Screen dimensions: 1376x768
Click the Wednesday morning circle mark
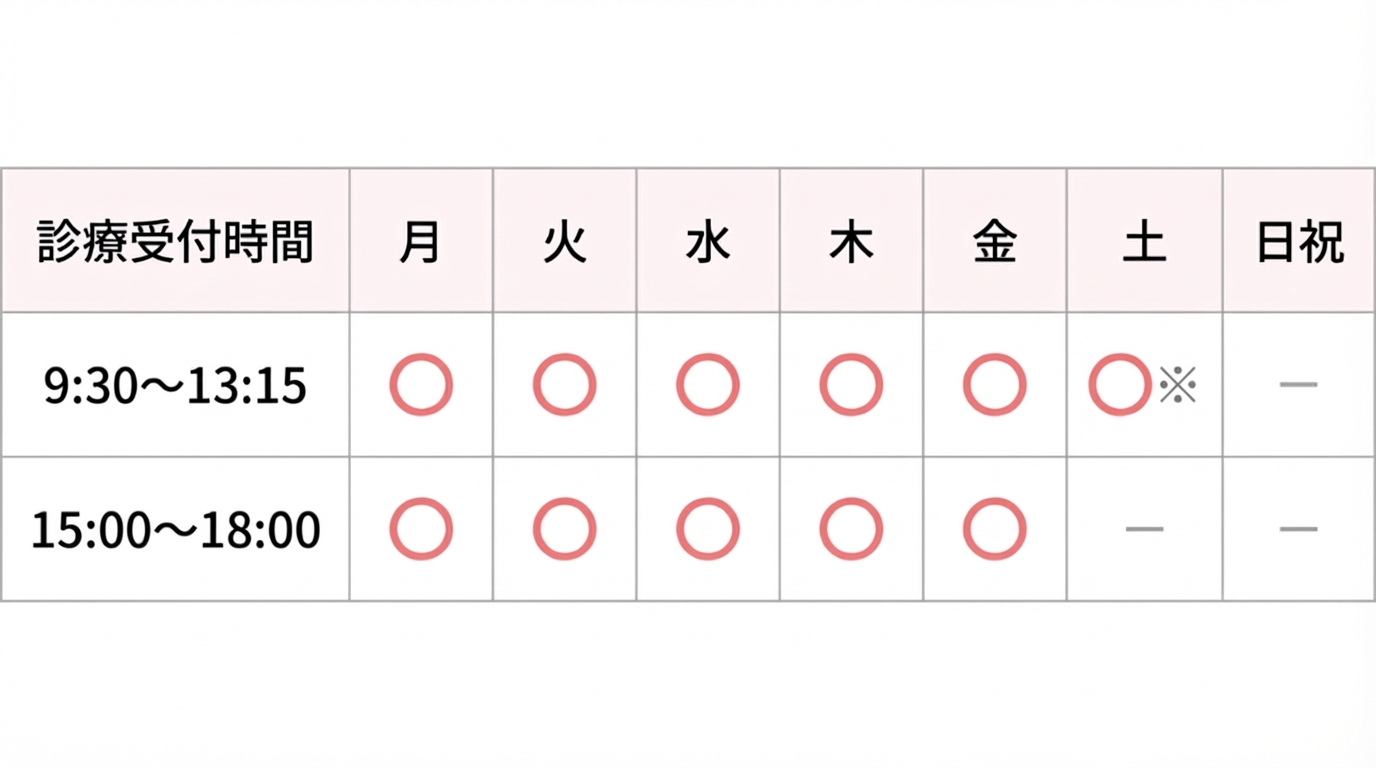[708, 385]
